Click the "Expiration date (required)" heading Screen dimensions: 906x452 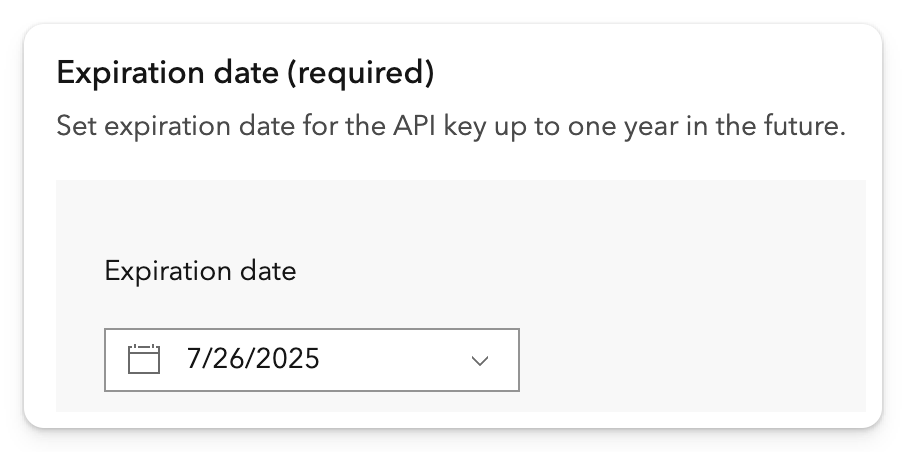pyautogui.click(x=245, y=73)
